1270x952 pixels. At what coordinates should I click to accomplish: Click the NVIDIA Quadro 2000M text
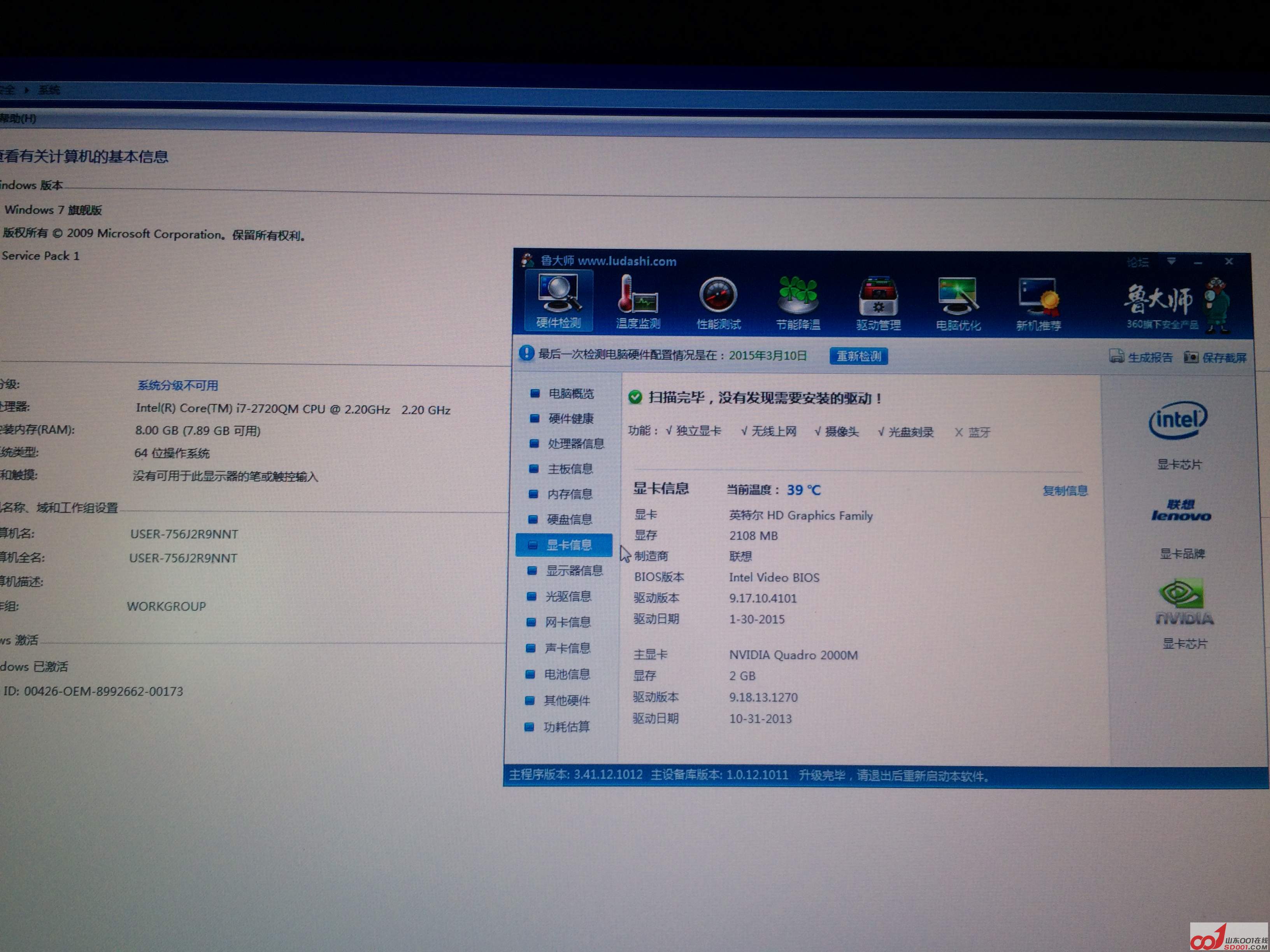793,655
